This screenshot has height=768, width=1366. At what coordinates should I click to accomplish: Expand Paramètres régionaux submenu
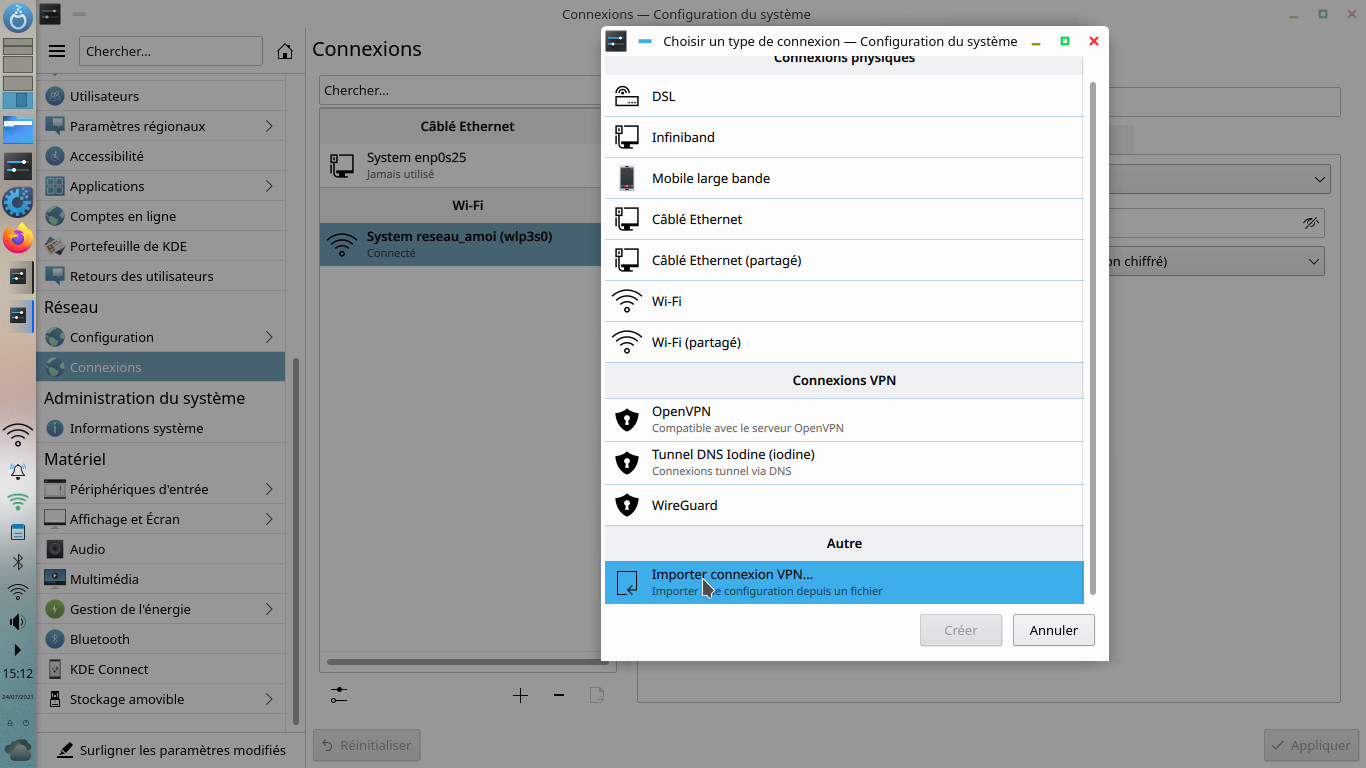click(269, 126)
